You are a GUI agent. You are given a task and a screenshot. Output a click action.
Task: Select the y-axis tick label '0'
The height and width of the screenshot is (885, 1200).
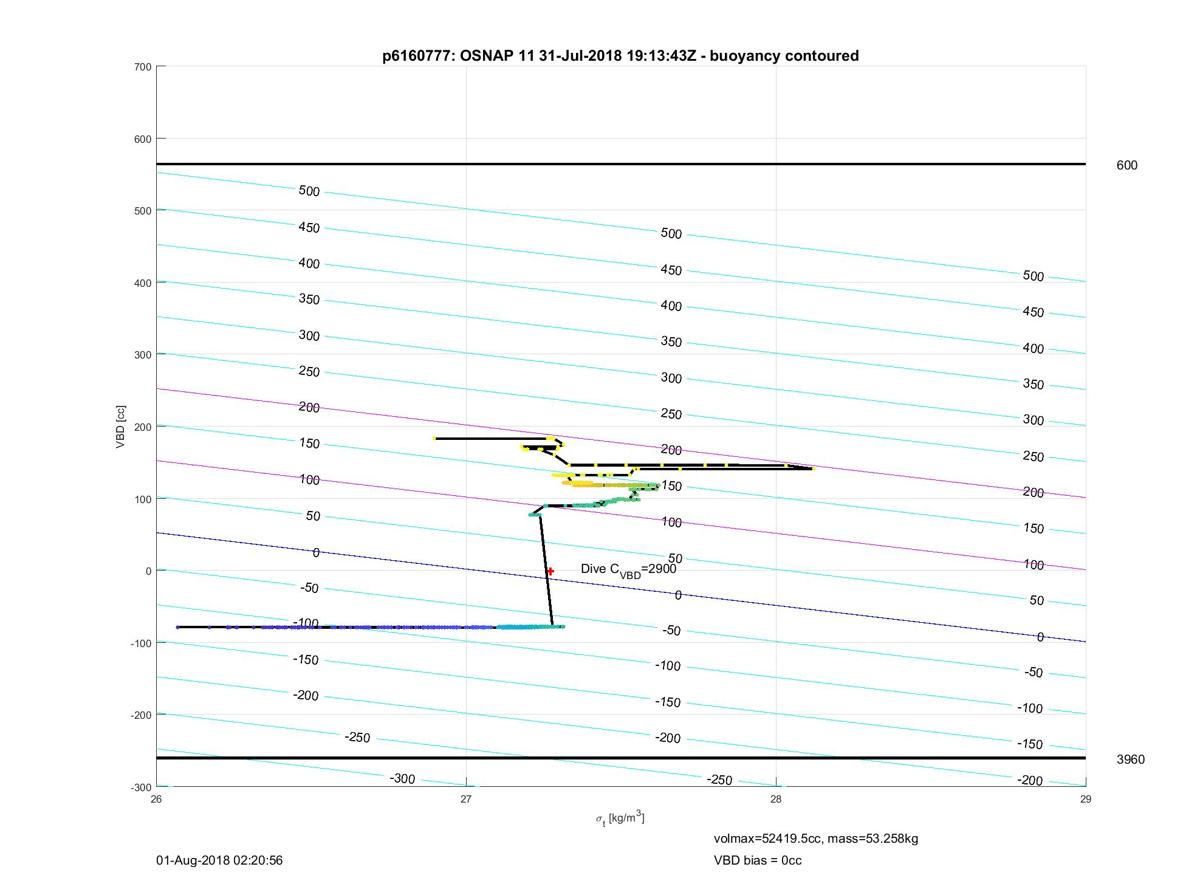coord(148,571)
